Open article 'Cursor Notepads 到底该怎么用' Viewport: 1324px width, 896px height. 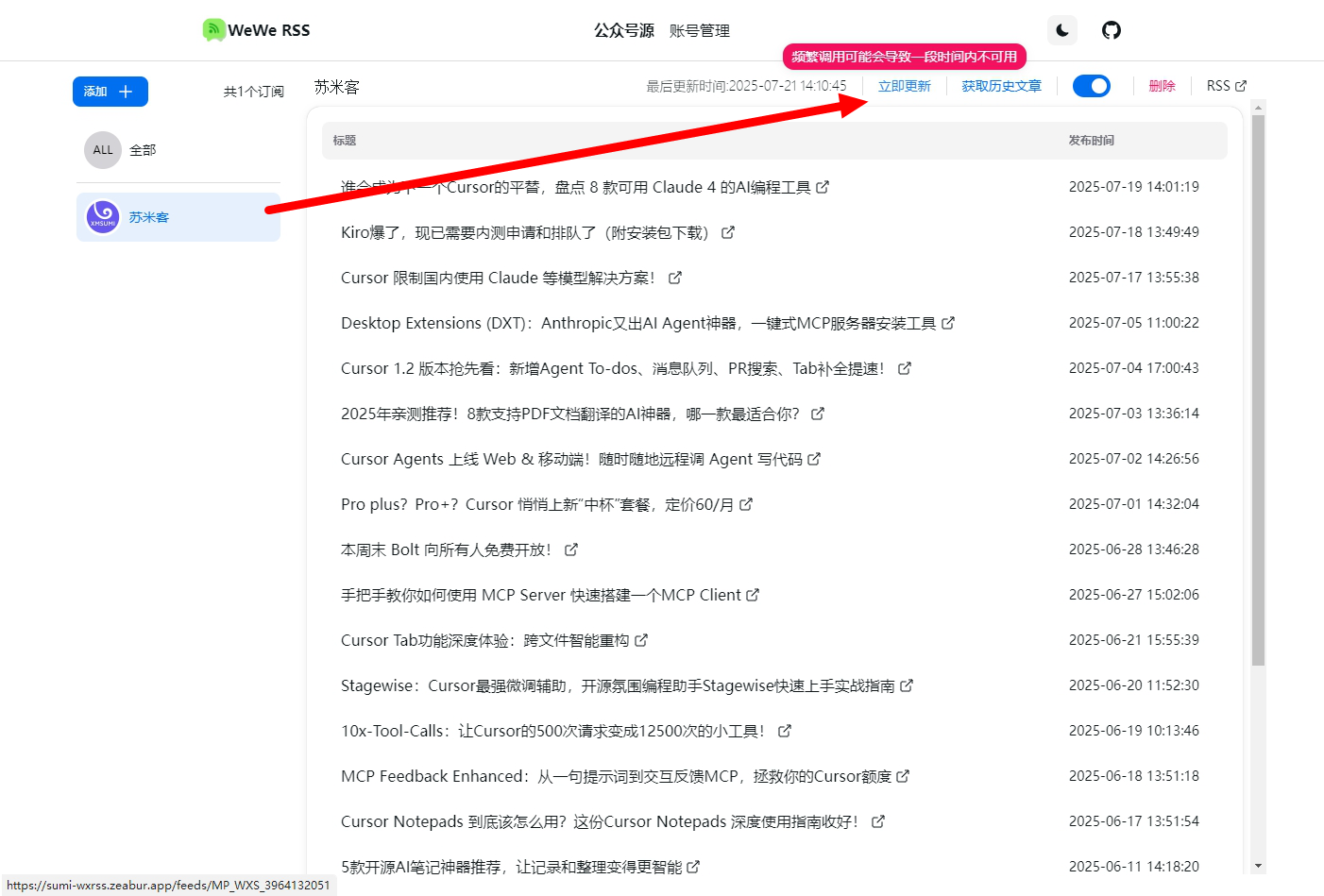600,821
